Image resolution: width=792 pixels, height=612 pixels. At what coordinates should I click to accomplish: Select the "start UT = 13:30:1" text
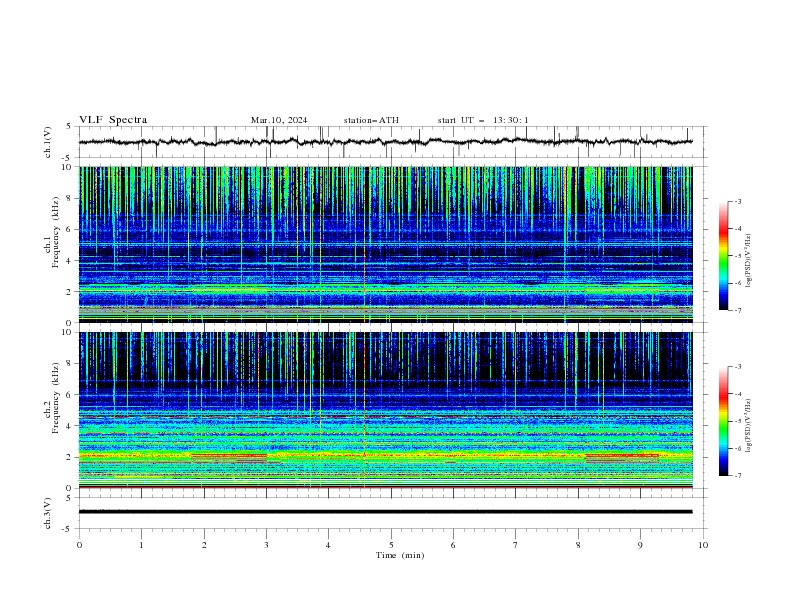pos(483,120)
